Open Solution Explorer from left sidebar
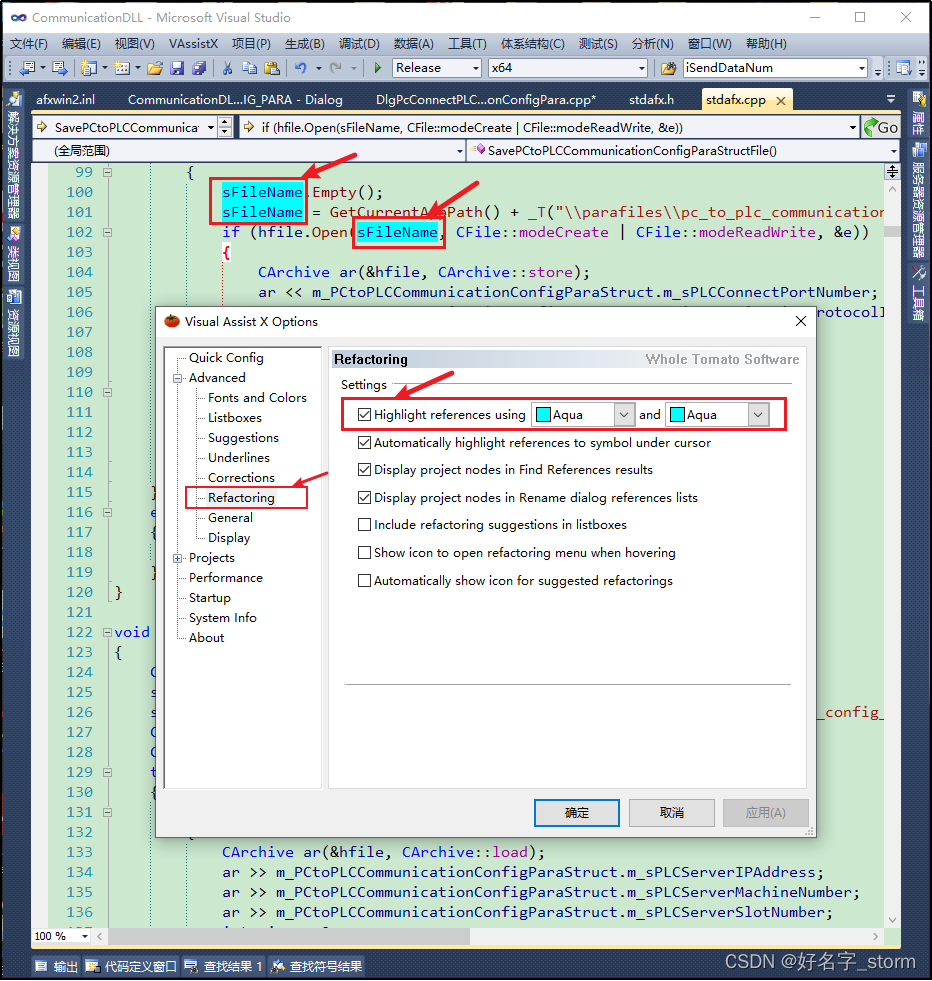 click(14, 156)
